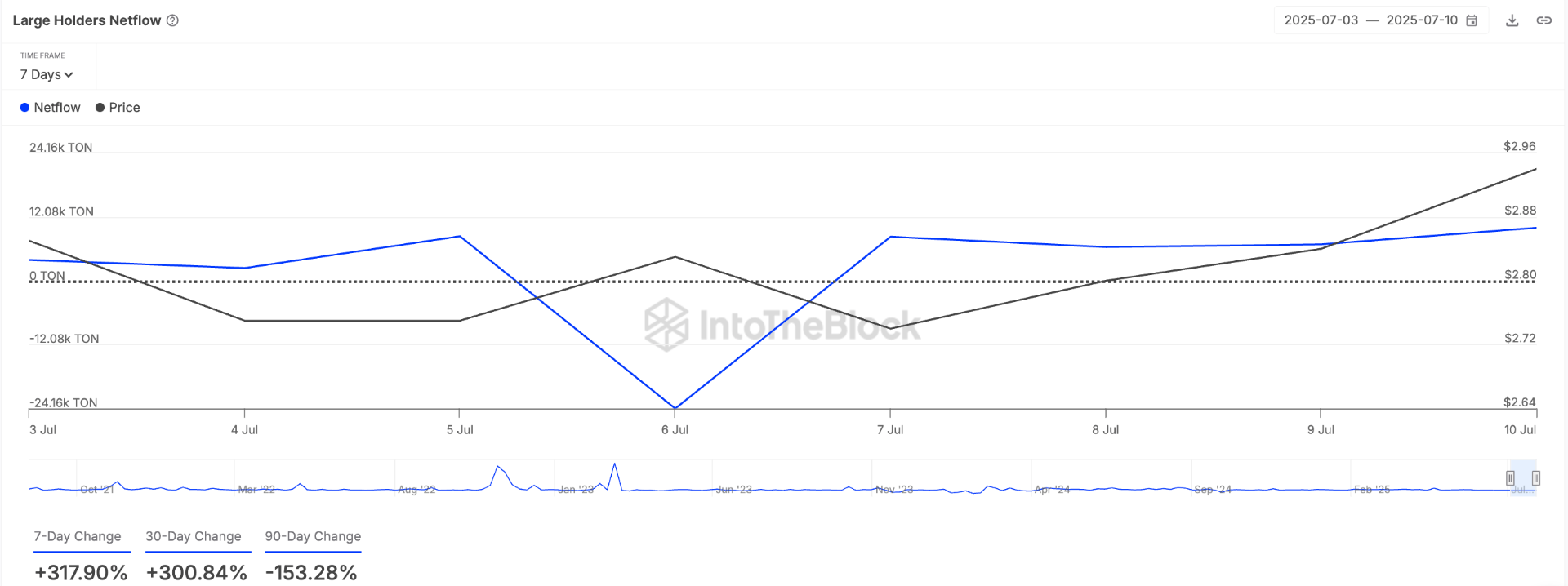Click the IntoTheBlock watermark logo
This screenshot has height=586, width=1568.
click(666, 324)
